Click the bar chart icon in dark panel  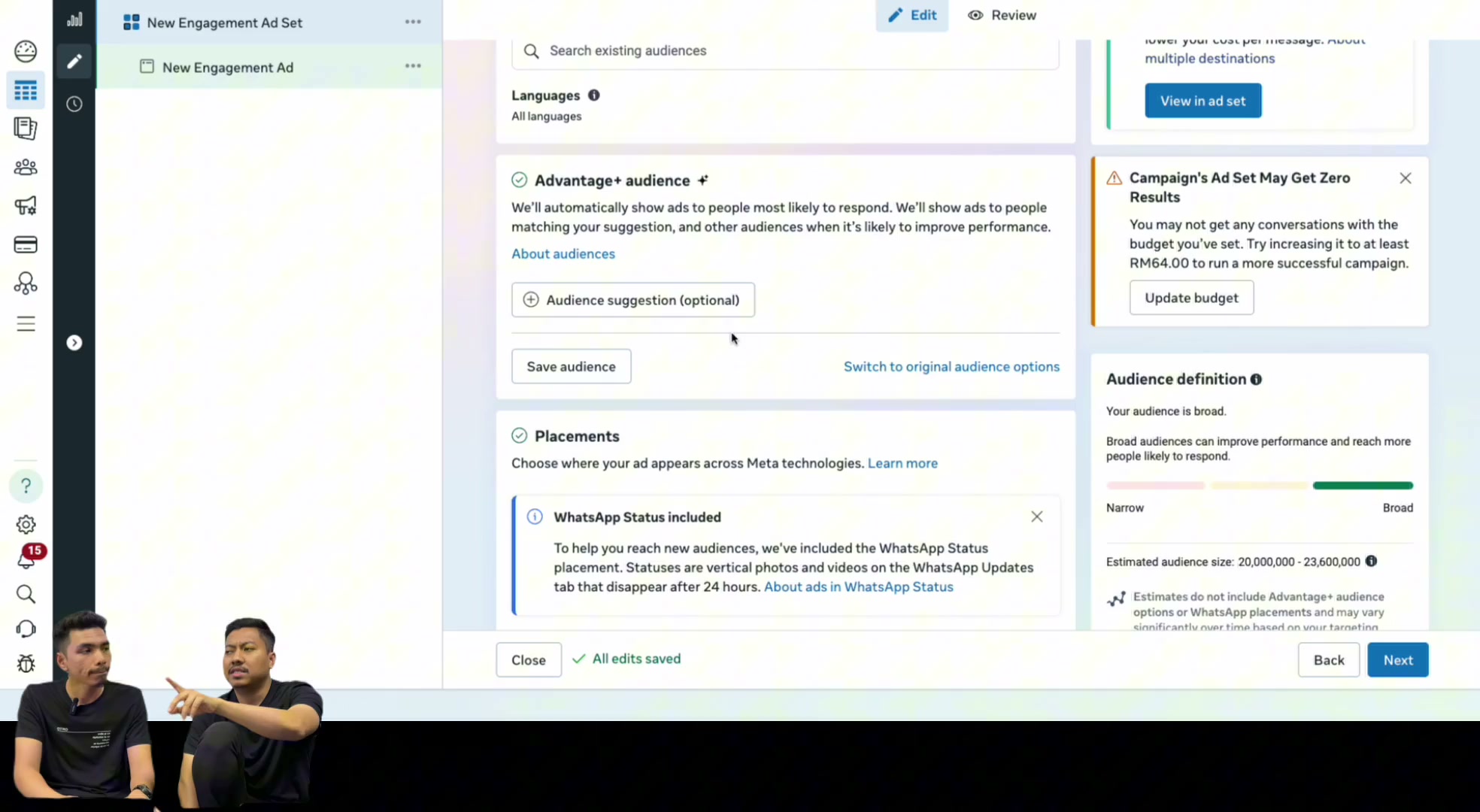click(74, 20)
